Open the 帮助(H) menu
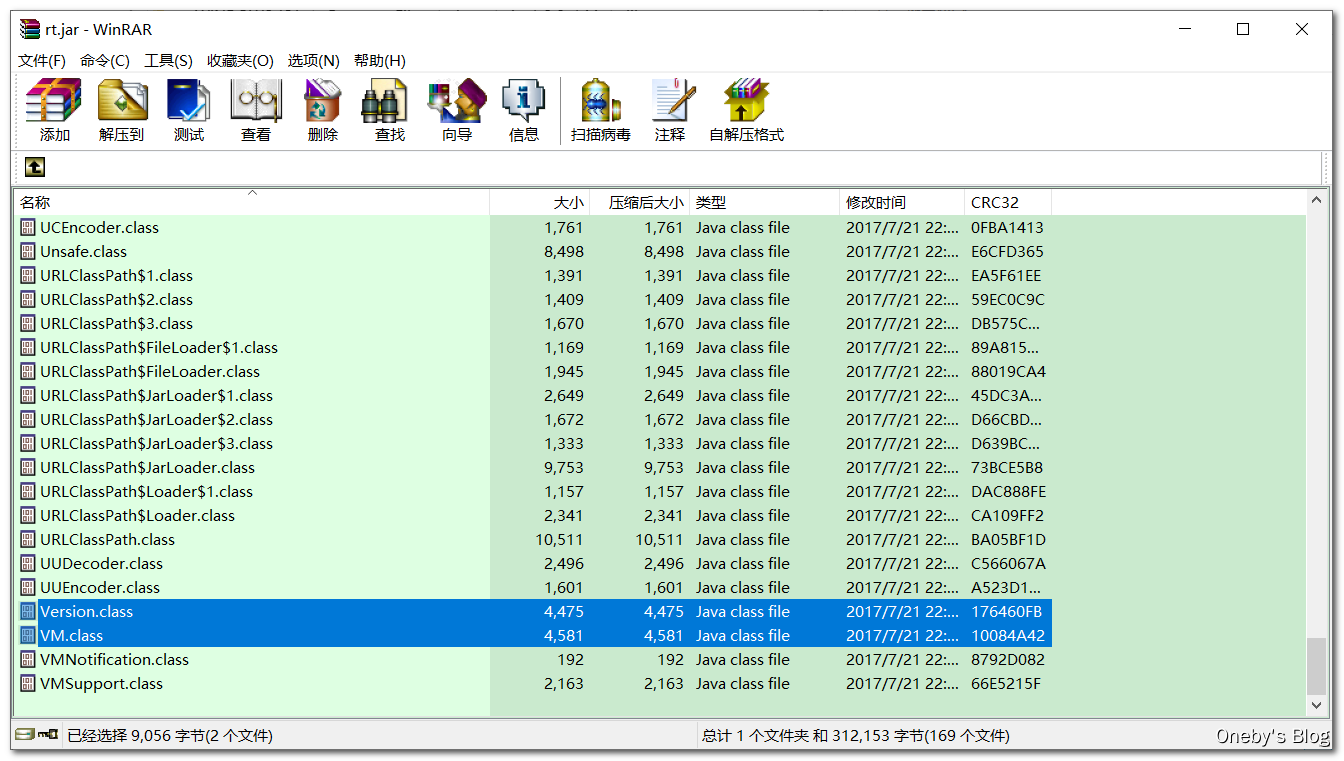Viewport: 1344px width, 761px height. click(x=380, y=61)
